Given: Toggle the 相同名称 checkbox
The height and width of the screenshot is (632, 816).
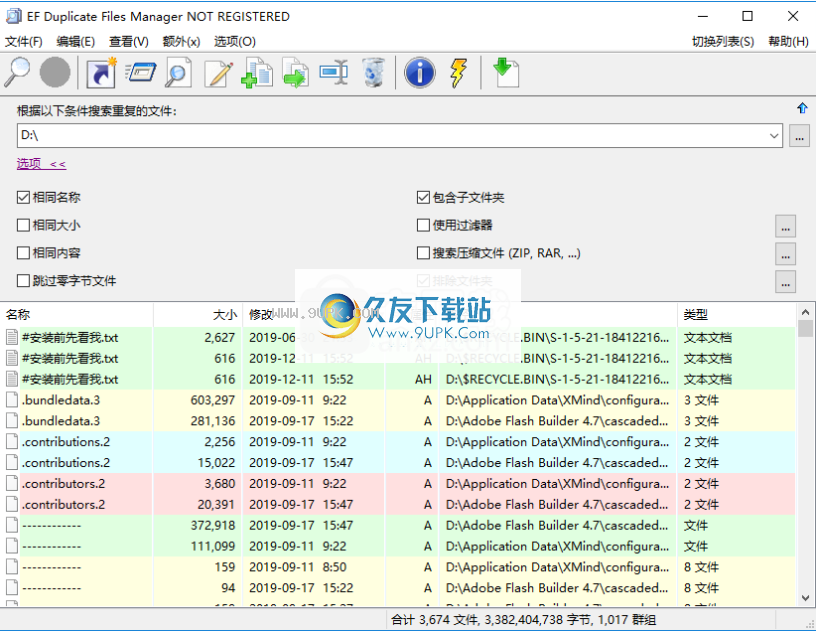Looking at the screenshot, I should tap(23, 197).
